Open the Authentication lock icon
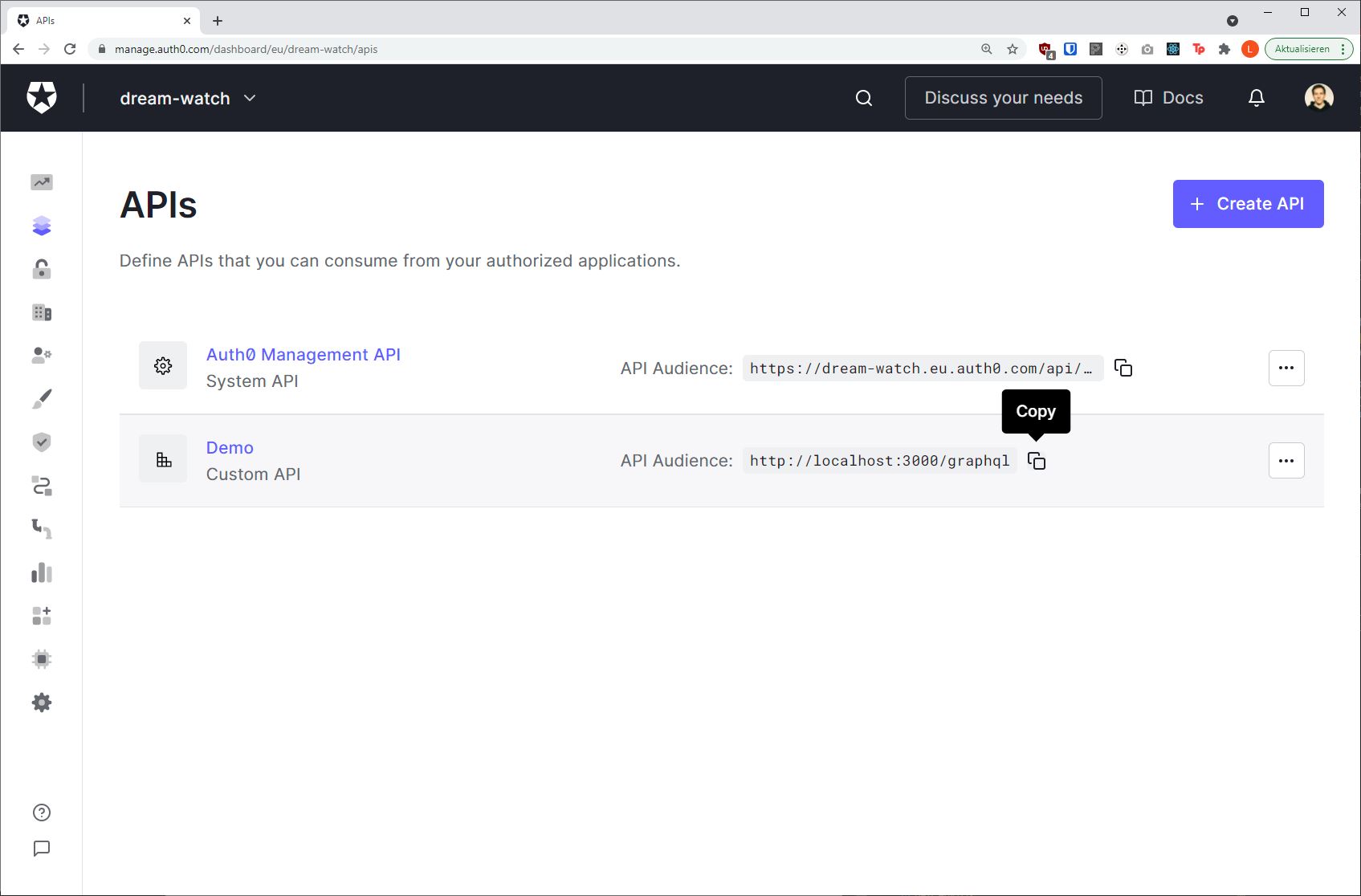Screen dimensions: 1361x896 [x=41, y=269]
